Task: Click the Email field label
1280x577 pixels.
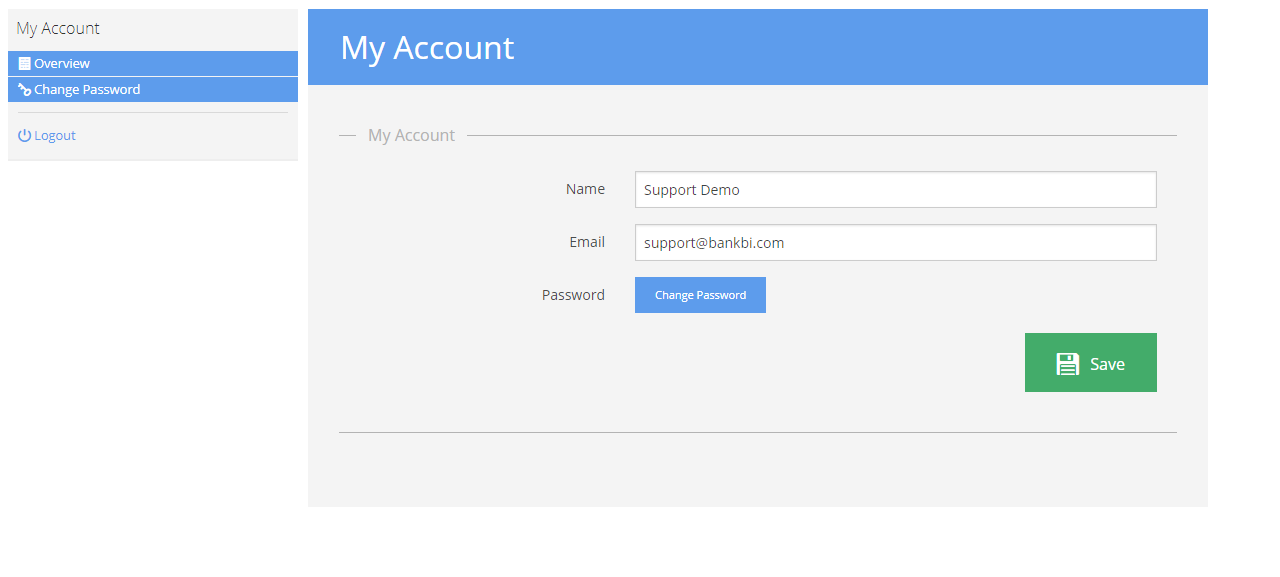Action: tap(587, 242)
